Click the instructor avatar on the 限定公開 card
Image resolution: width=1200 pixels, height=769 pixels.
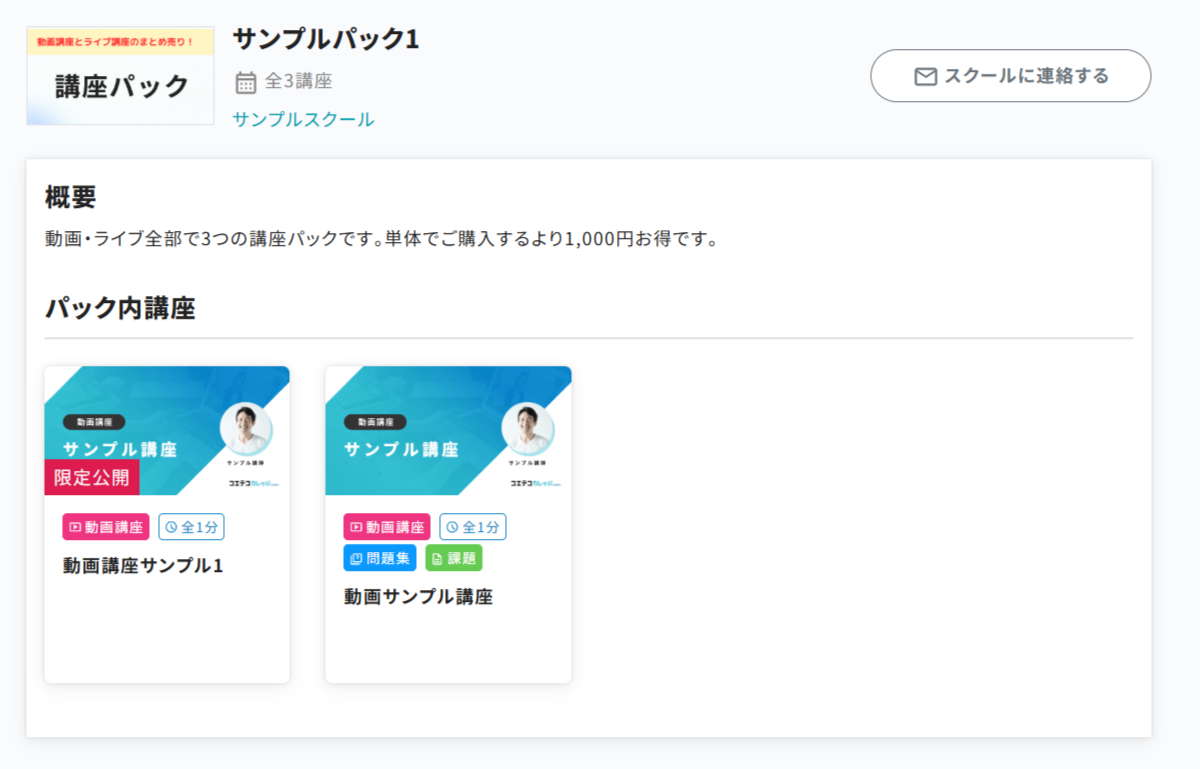tap(246, 428)
